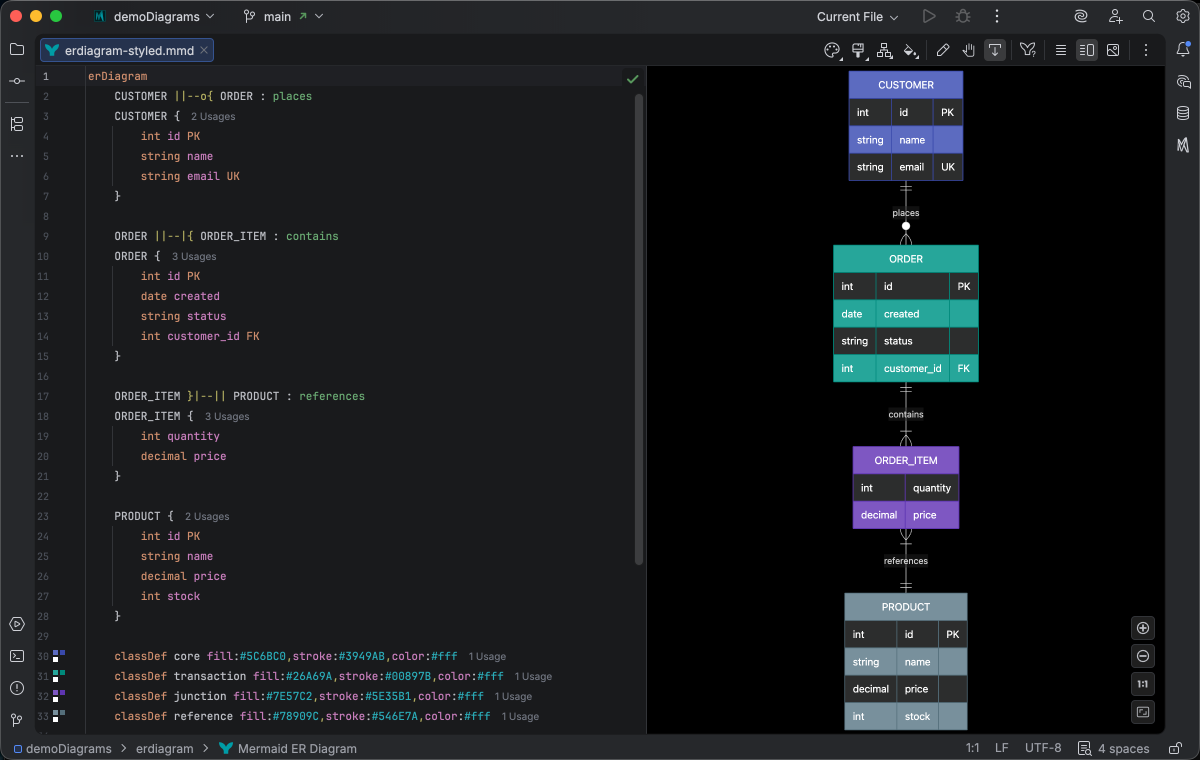The height and width of the screenshot is (760, 1200).
Task: Open the 4 spaces indent selector
Action: [x=1114, y=748]
